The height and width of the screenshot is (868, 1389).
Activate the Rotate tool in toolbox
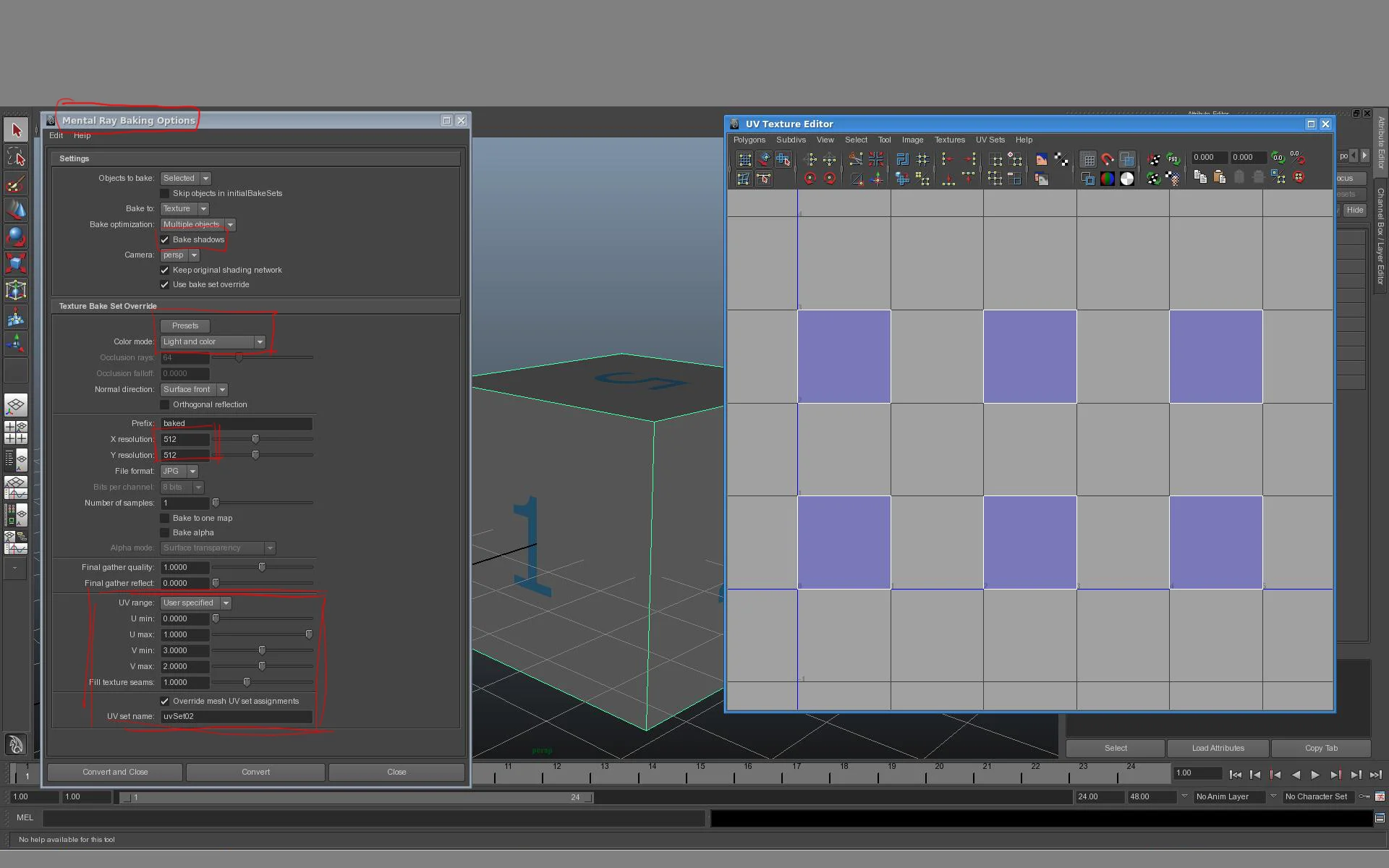[x=16, y=237]
